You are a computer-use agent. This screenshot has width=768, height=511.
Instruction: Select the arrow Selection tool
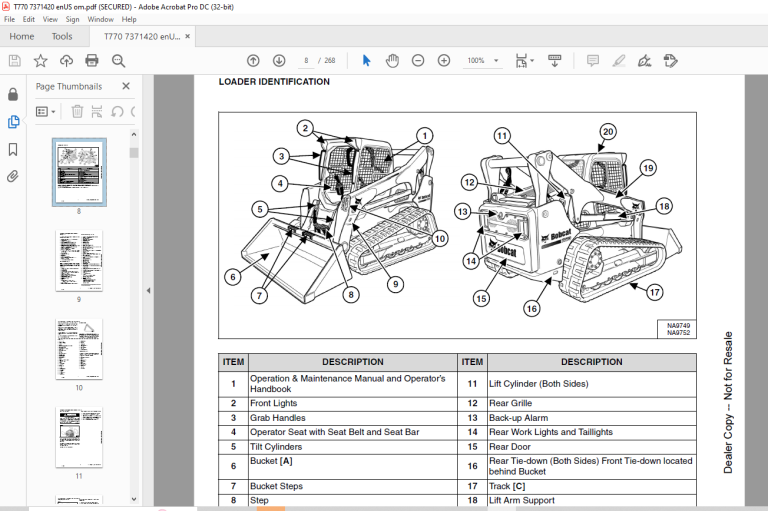366,61
